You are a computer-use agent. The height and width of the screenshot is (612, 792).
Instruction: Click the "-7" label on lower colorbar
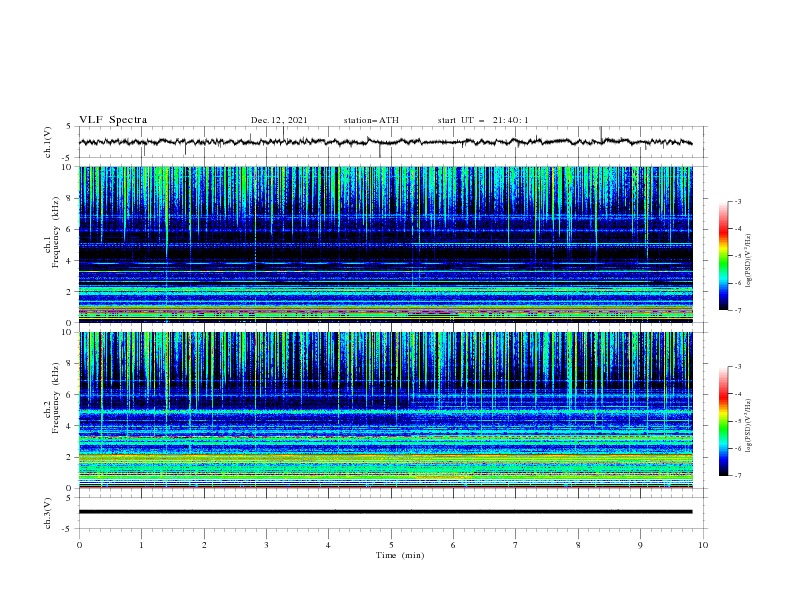coord(737,476)
